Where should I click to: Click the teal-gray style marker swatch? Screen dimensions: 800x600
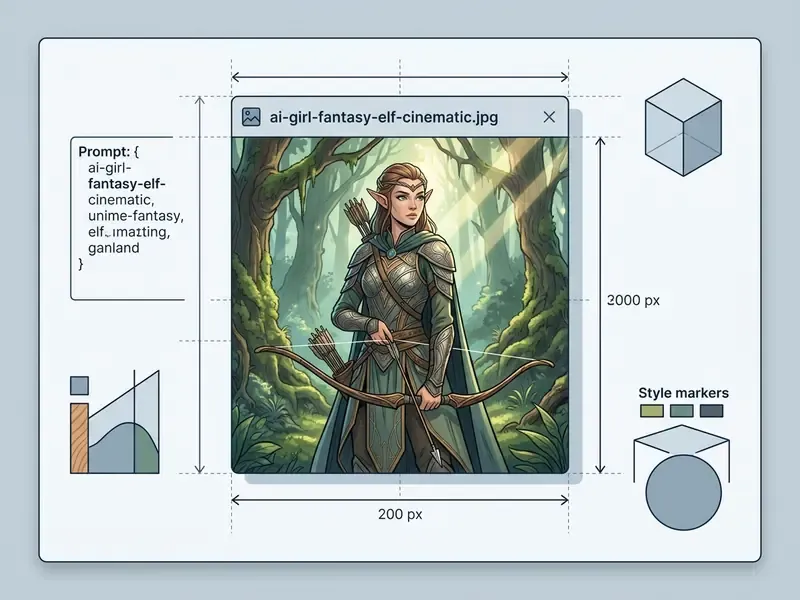pos(682,411)
